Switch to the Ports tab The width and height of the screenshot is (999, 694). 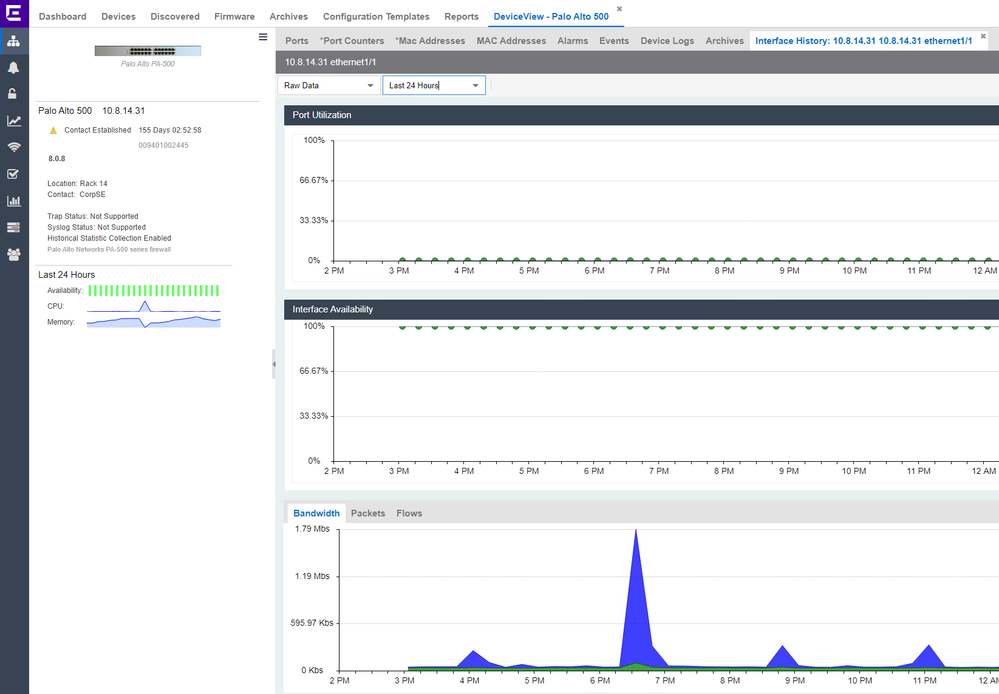297,41
